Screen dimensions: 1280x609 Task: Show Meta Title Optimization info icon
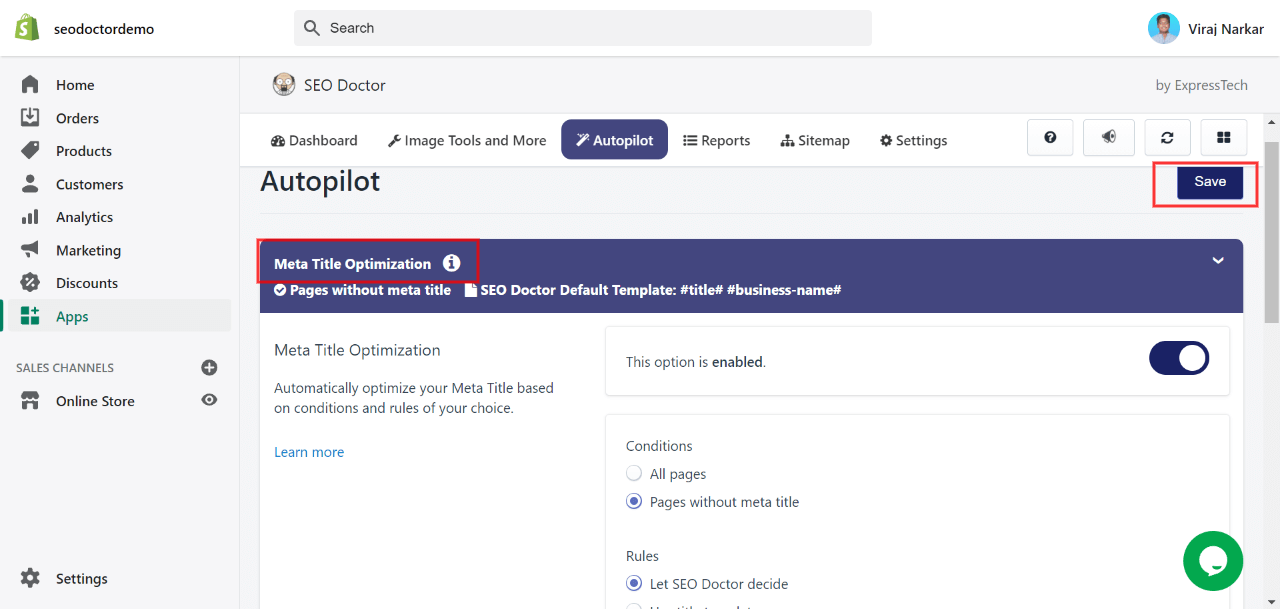point(452,263)
